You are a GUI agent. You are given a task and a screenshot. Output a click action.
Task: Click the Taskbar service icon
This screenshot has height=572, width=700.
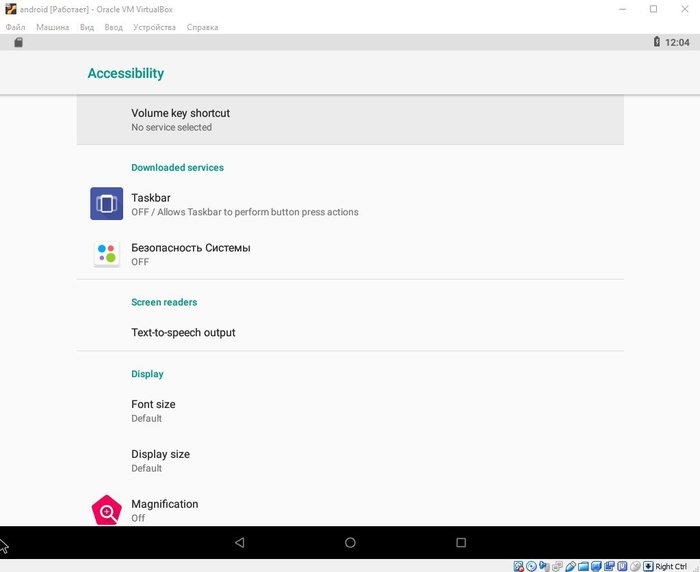[x=107, y=204]
